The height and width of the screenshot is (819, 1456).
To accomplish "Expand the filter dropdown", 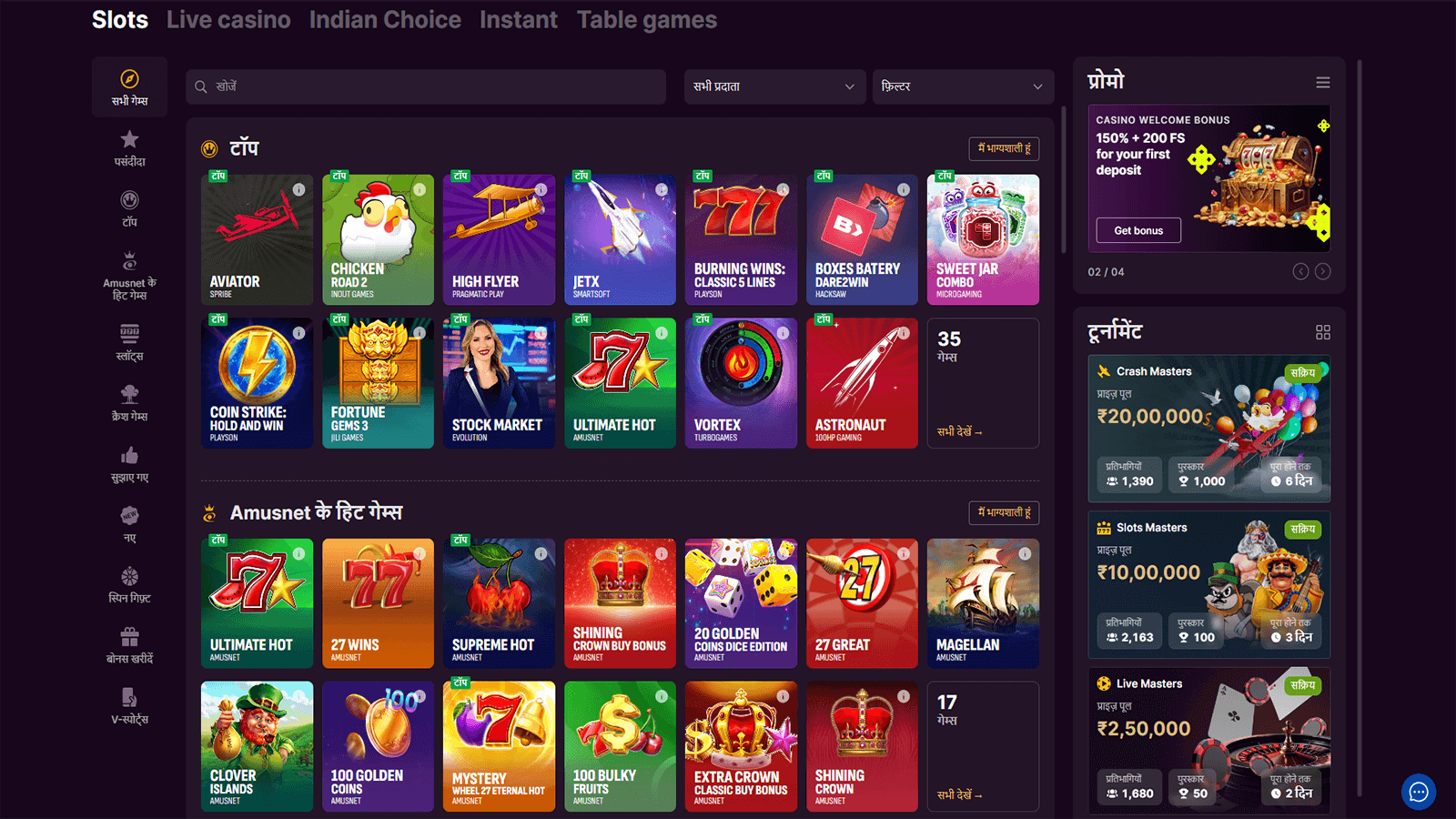I will pos(963,86).
